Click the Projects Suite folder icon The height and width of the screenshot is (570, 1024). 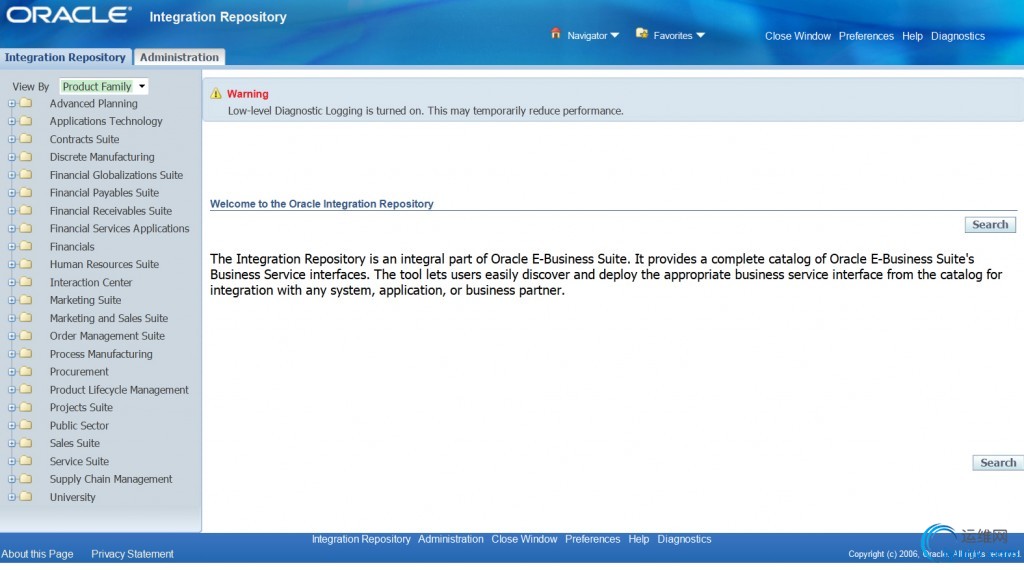(x=25, y=407)
